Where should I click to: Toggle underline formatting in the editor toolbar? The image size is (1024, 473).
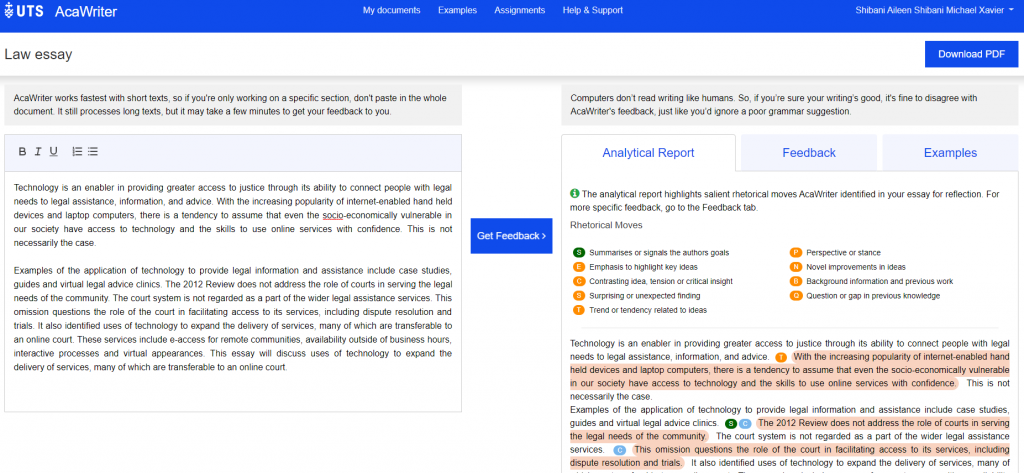click(x=54, y=152)
